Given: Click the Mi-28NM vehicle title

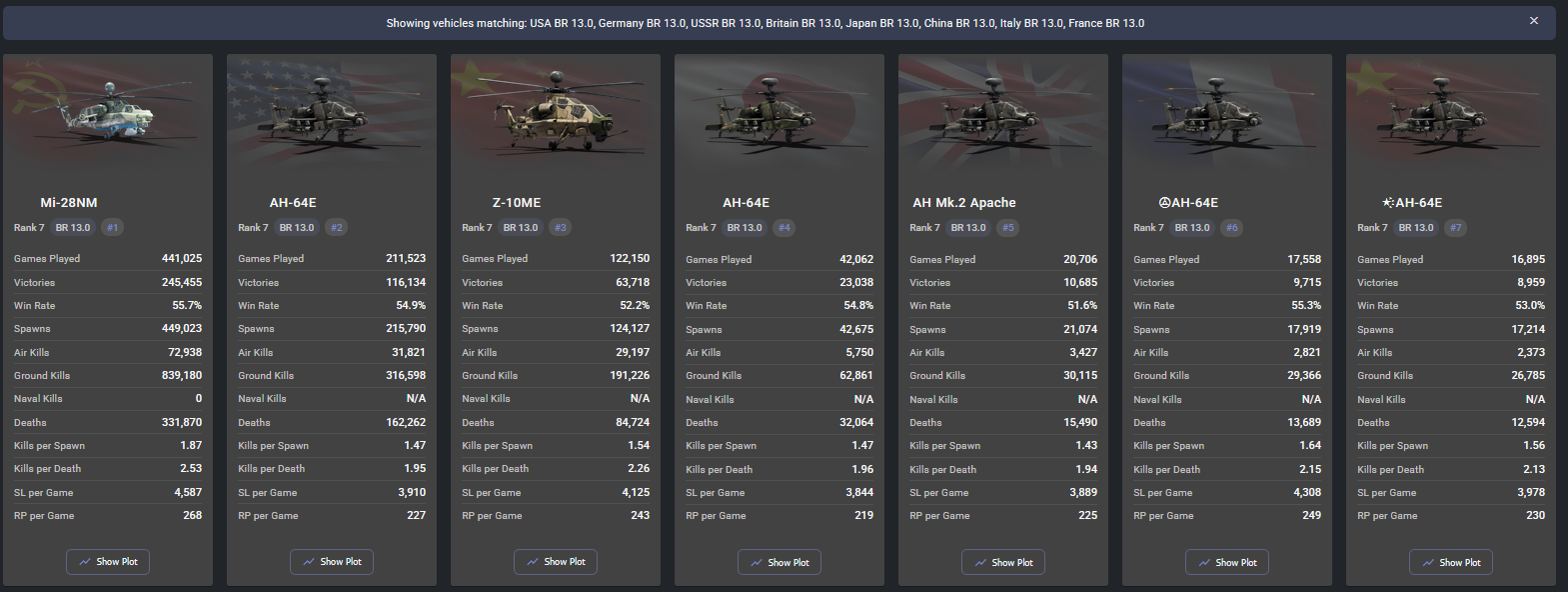Looking at the screenshot, I should coord(69,202).
